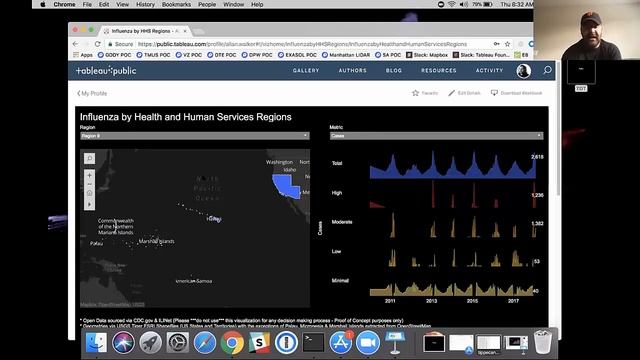Open Keynote from the dock
The width and height of the screenshot is (640, 360).
(395, 342)
